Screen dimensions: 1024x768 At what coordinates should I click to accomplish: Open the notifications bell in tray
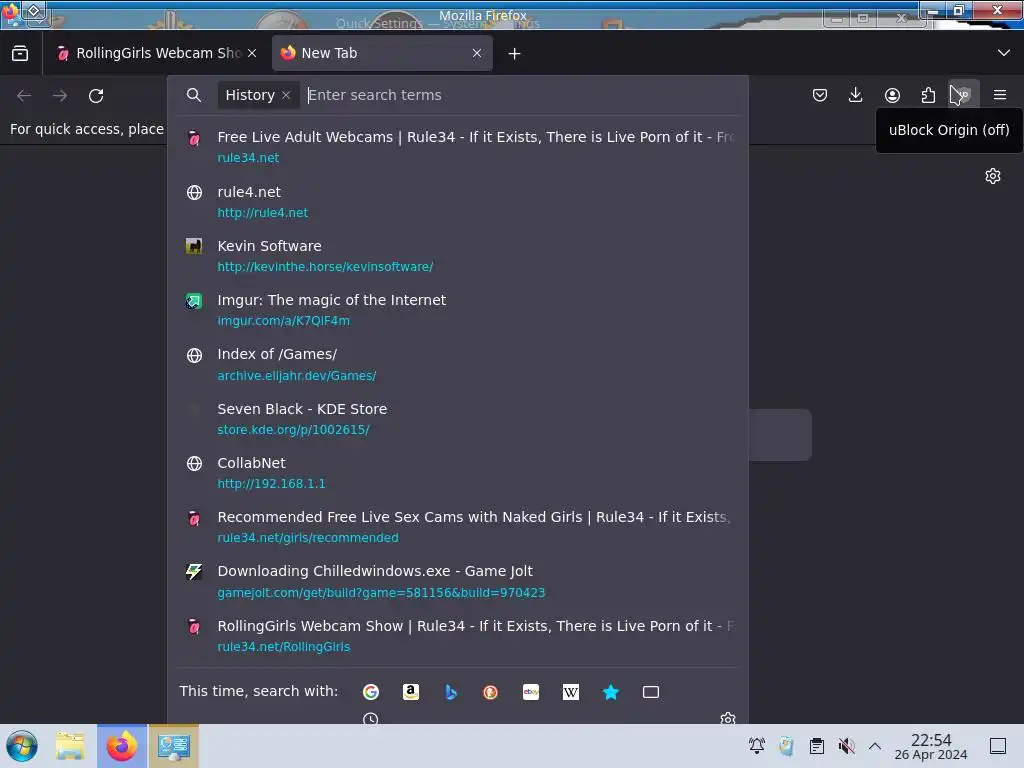click(x=757, y=746)
